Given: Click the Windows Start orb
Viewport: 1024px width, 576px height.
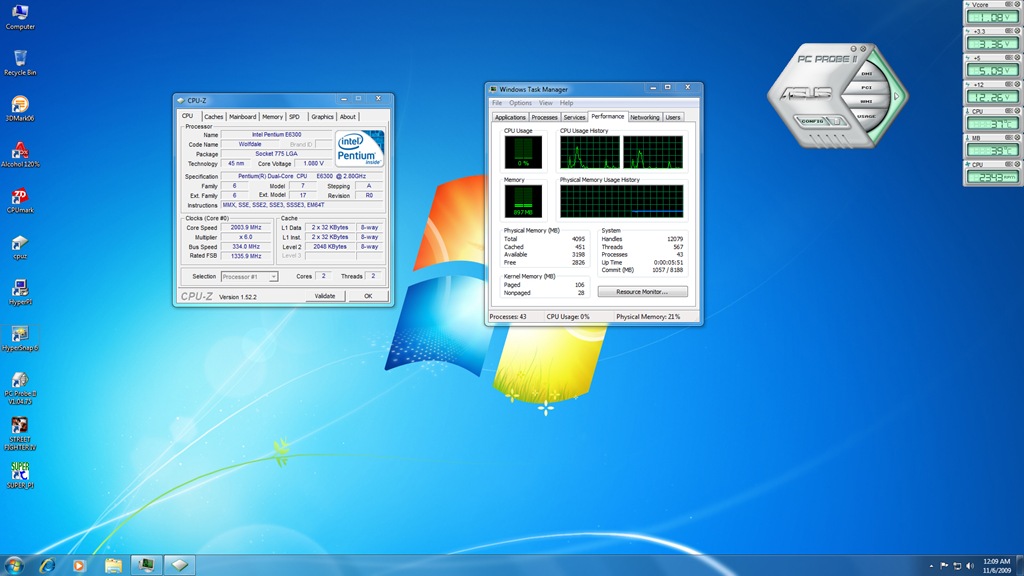Looking at the screenshot, I should 14,565.
